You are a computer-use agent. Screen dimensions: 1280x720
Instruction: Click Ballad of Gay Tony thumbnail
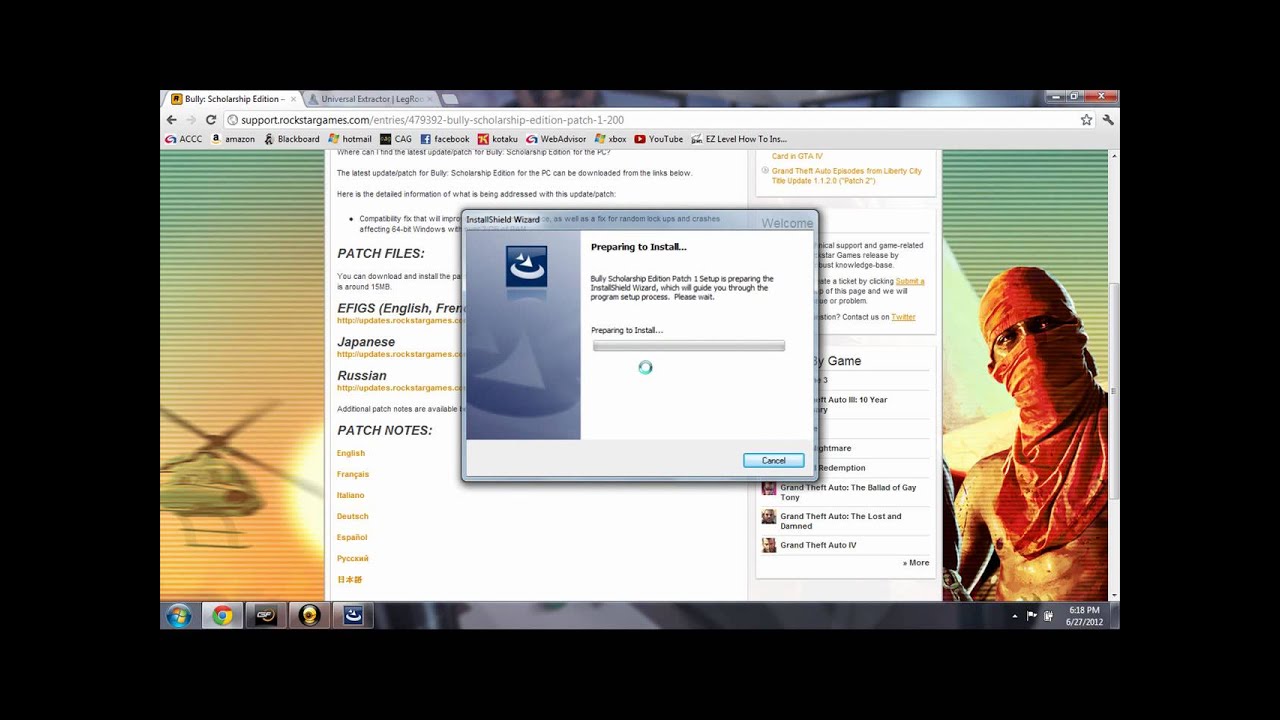[x=769, y=488]
